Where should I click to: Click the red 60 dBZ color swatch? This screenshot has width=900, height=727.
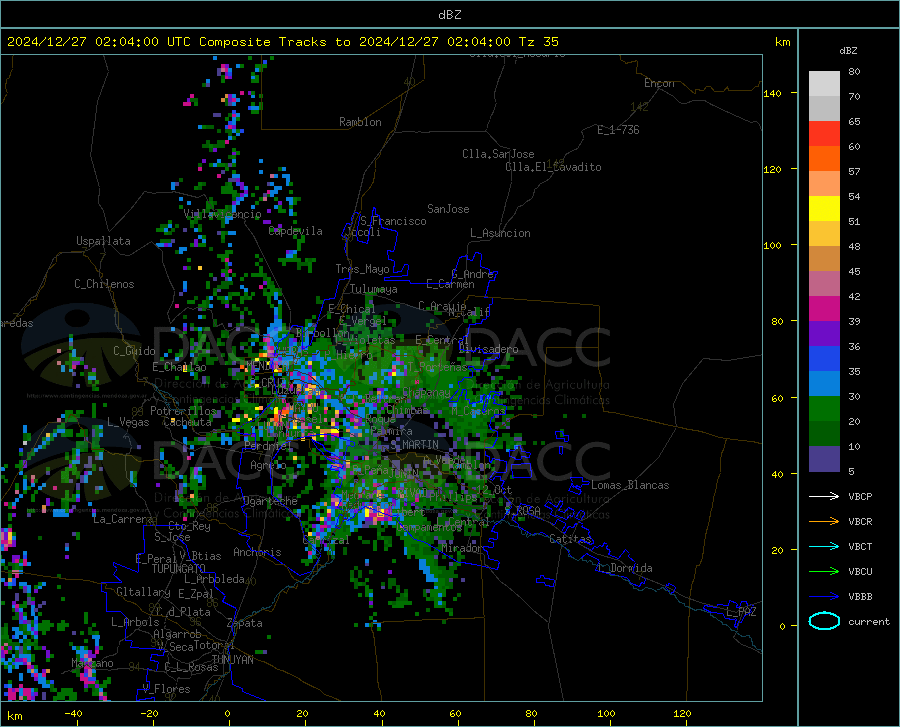(824, 134)
